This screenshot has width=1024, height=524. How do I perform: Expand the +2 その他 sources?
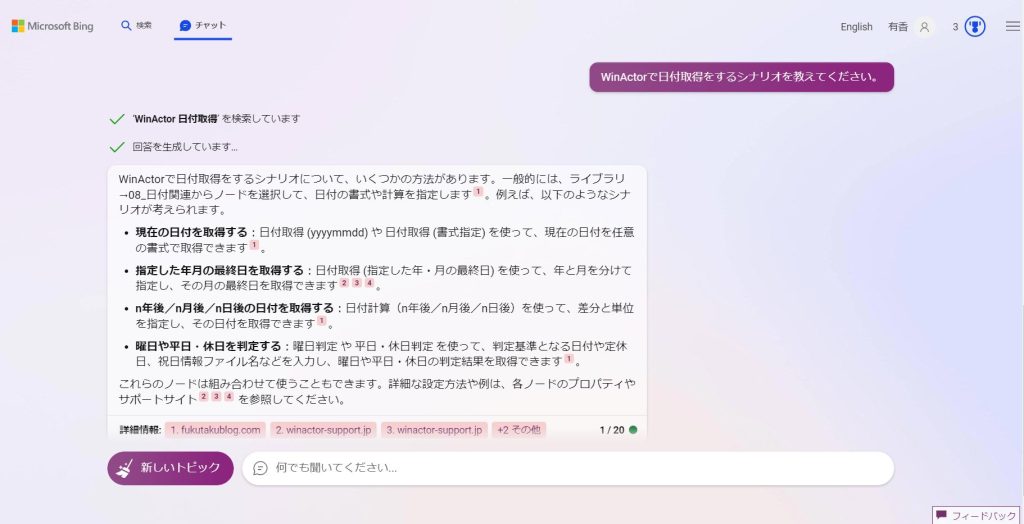519,430
